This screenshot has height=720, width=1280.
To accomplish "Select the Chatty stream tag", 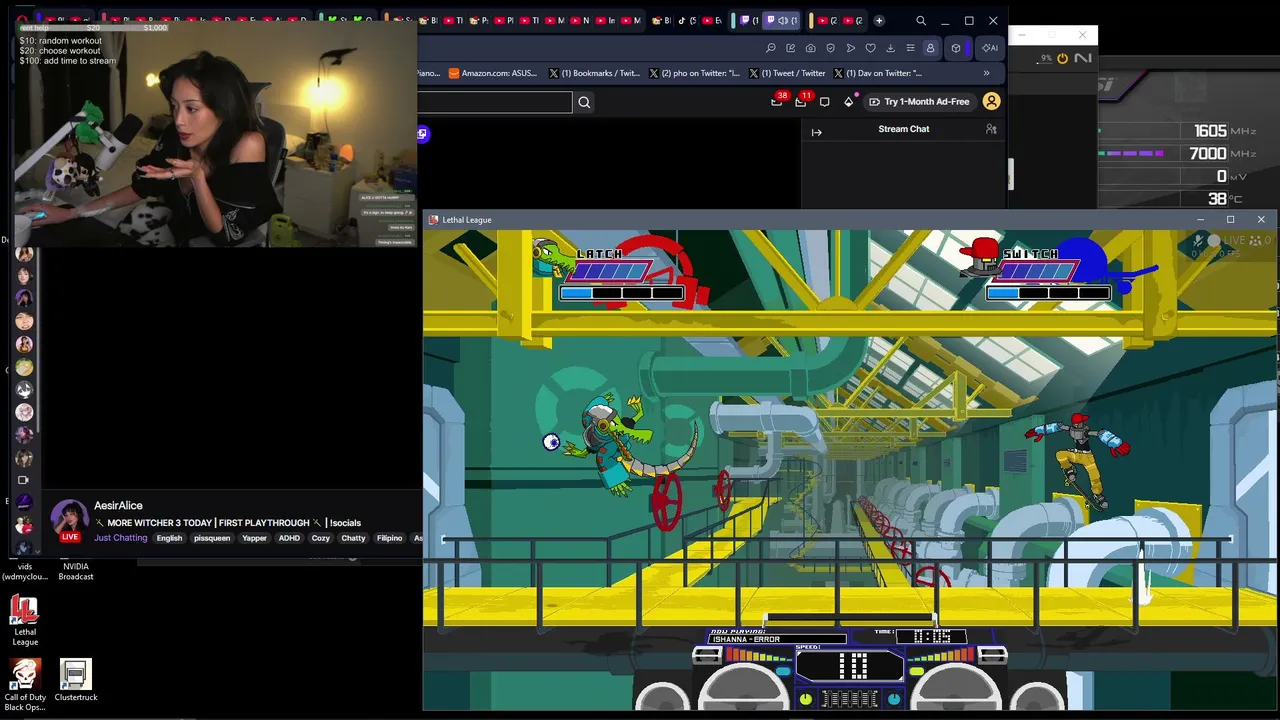I will [x=353, y=538].
